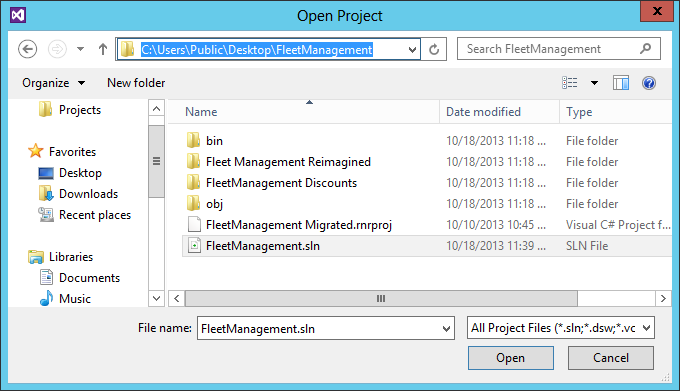Viewport: 680px width, 391px height.
Task: Change view layout icon
Action: pyautogui.click(x=569, y=82)
